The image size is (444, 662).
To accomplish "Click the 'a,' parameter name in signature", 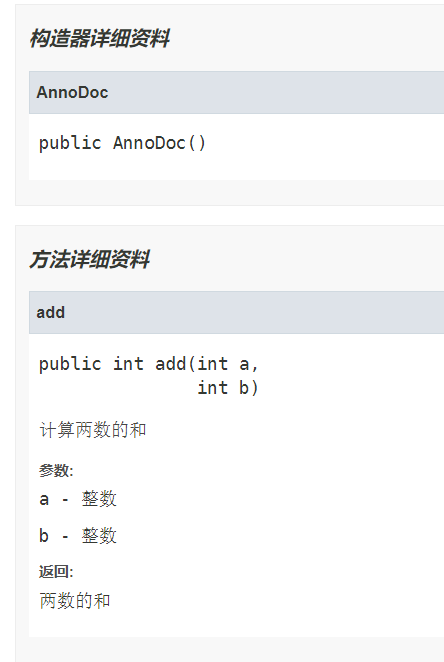I will [x=249, y=364].
